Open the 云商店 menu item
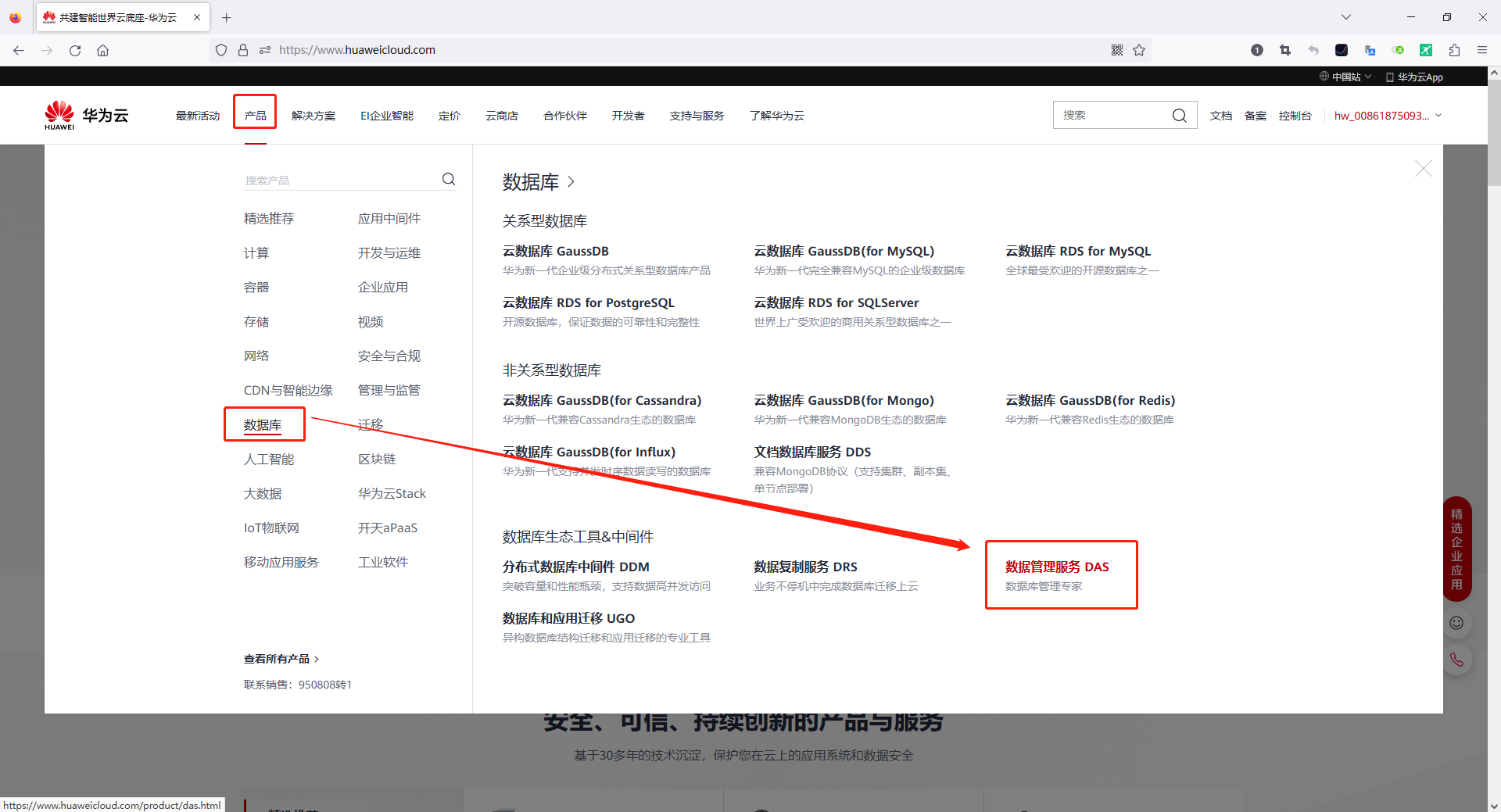This screenshot has height=812, width=1501. click(501, 115)
